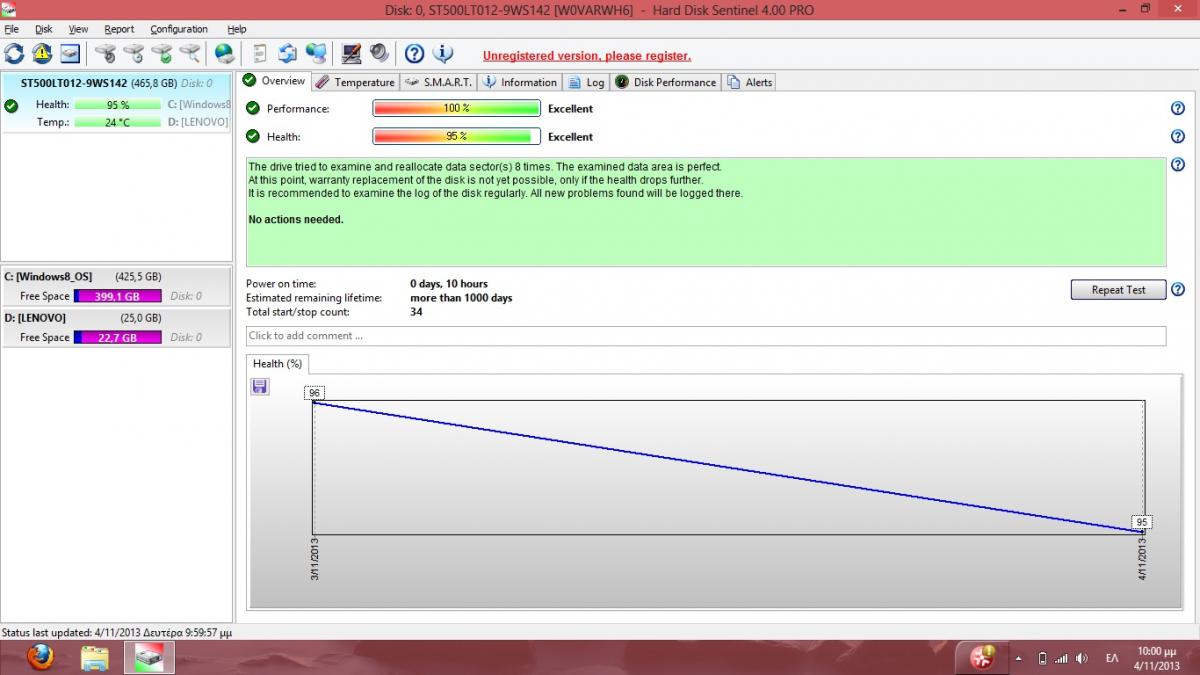1200x675 pixels.
Task: Click the ΕΛ language indicator in tray
Action: (x=1112, y=659)
